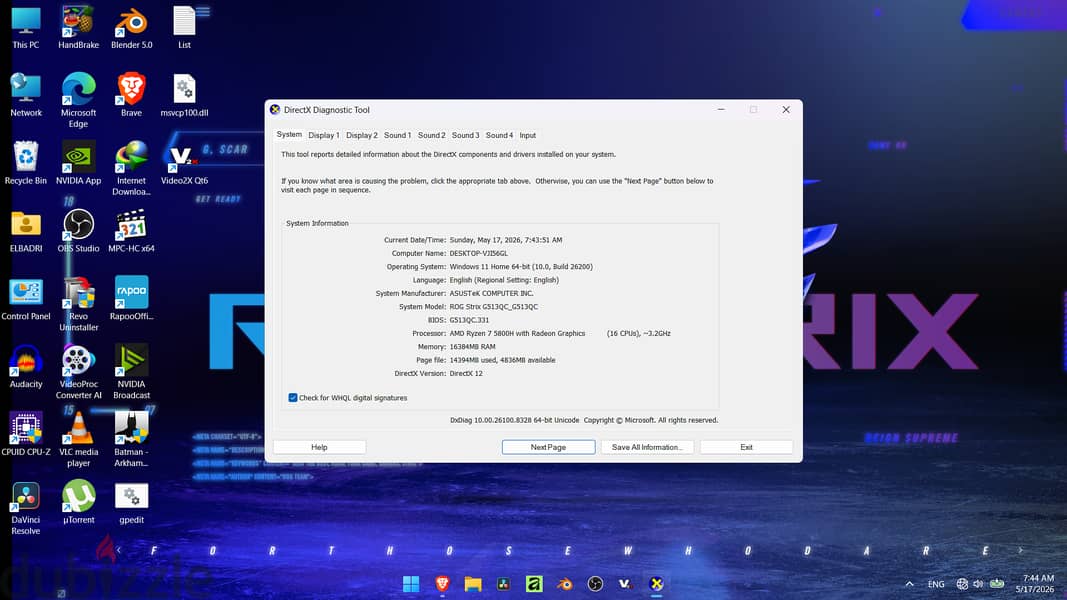Select the gpedit file icon

pos(131,502)
